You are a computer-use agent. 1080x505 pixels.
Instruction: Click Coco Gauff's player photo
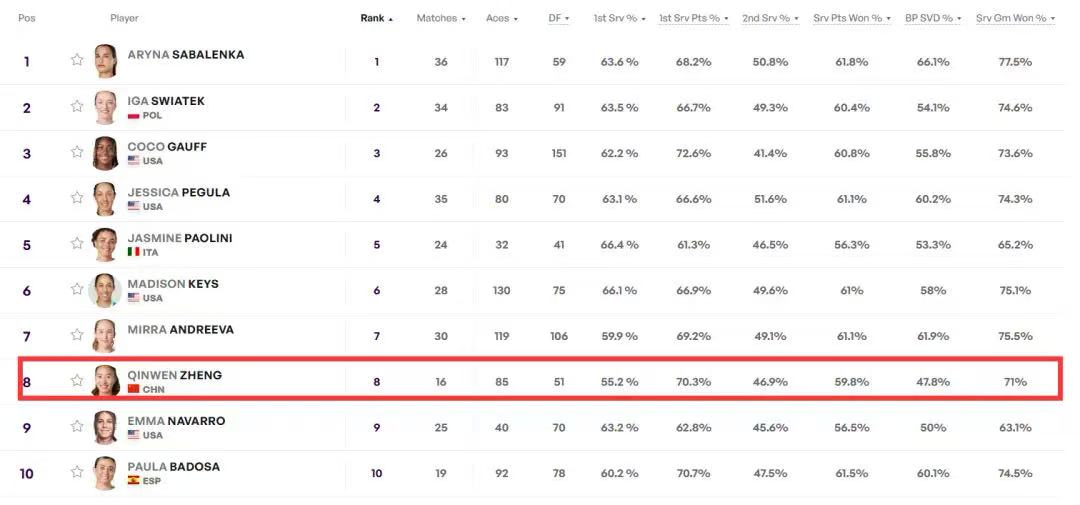[105, 152]
